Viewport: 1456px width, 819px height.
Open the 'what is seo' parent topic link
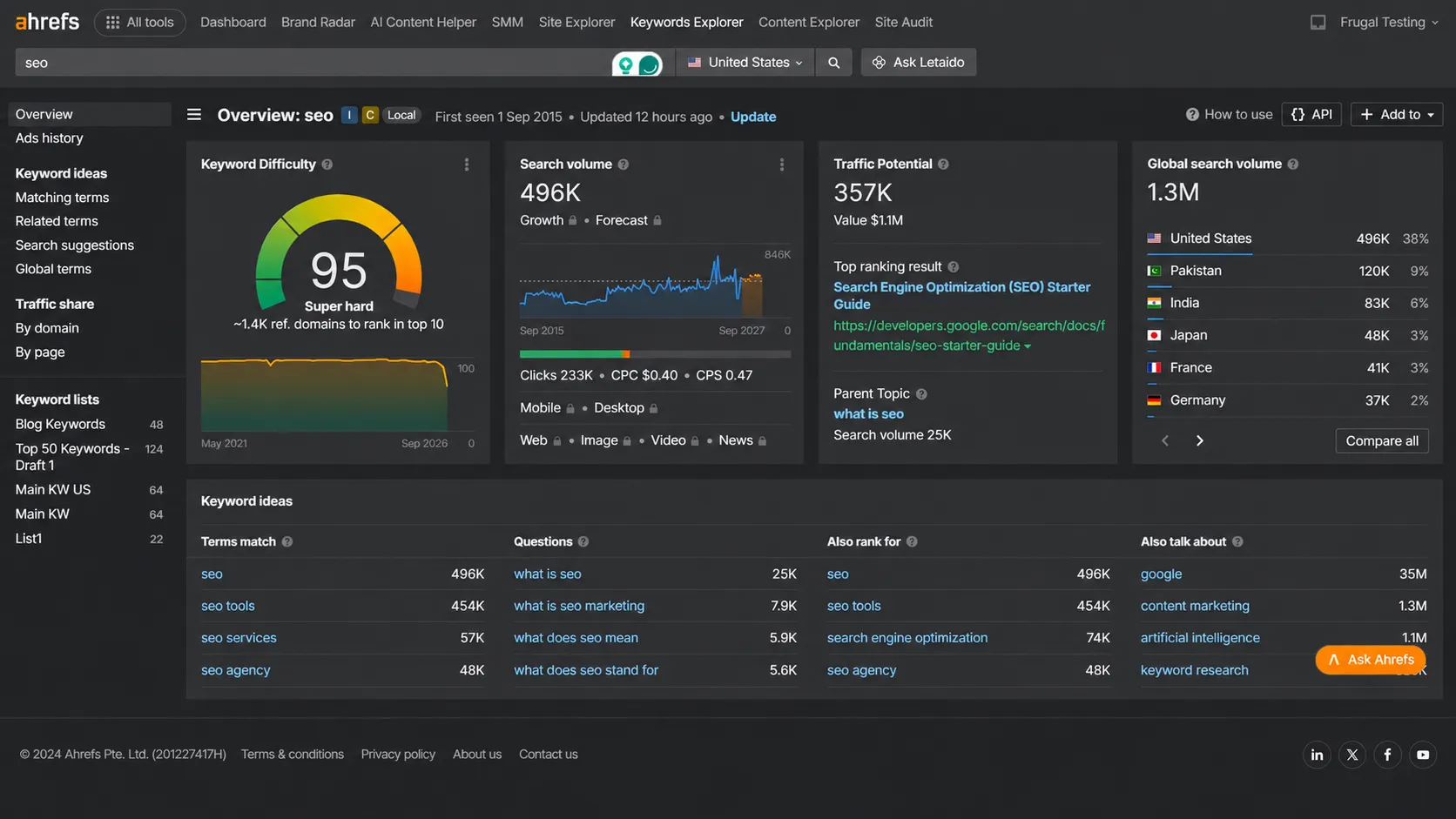[868, 414]
